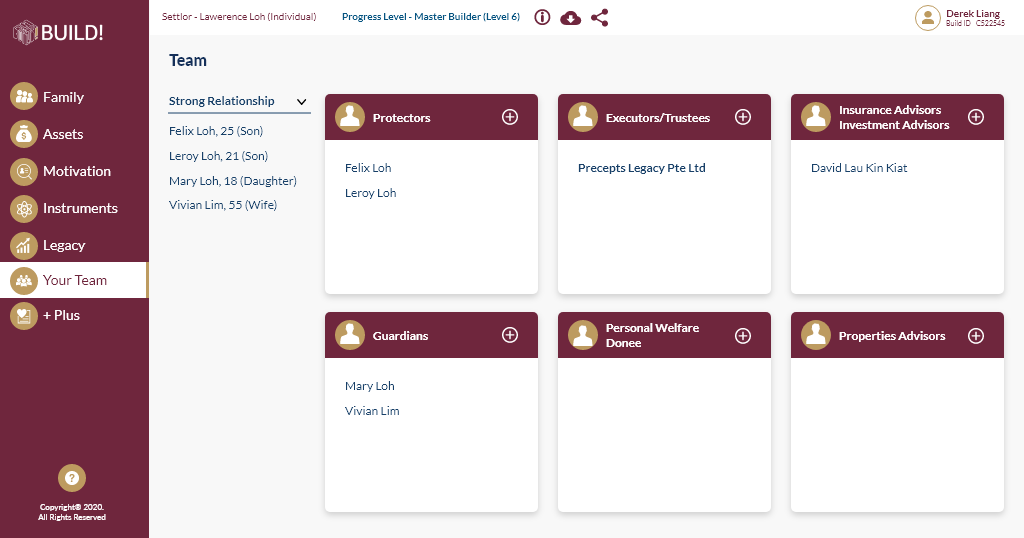Add a Personal Welfare Donee with plus icon
1024x538 pixels.
coord(743,335)
